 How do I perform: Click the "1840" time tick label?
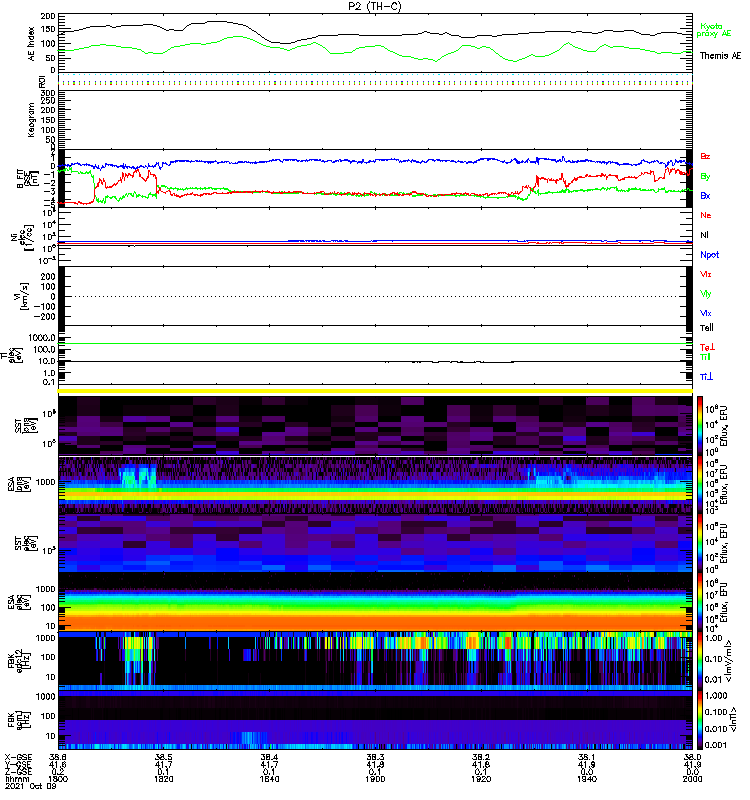tap(269, 779)
